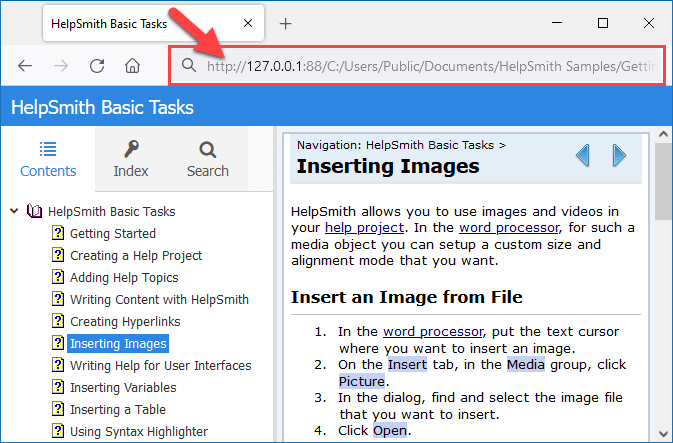This screenshot has width=673, height=443.
Task: Click the highlighted Open term in step 4
Action: [x=390, y=431]
